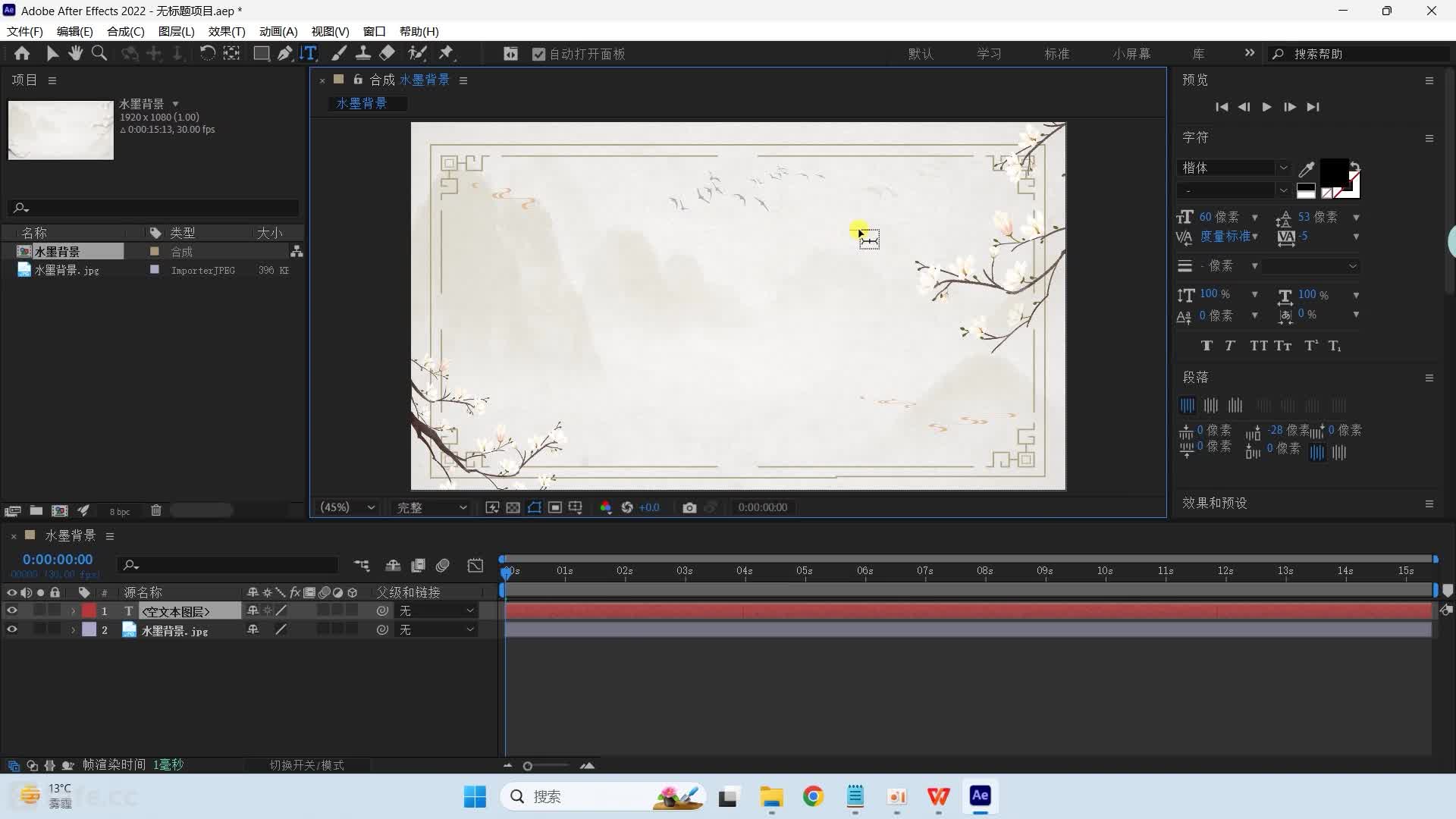The image size is (1456, 819).
Task: Switch to the 默认 workspace
Action: (921, 54)
